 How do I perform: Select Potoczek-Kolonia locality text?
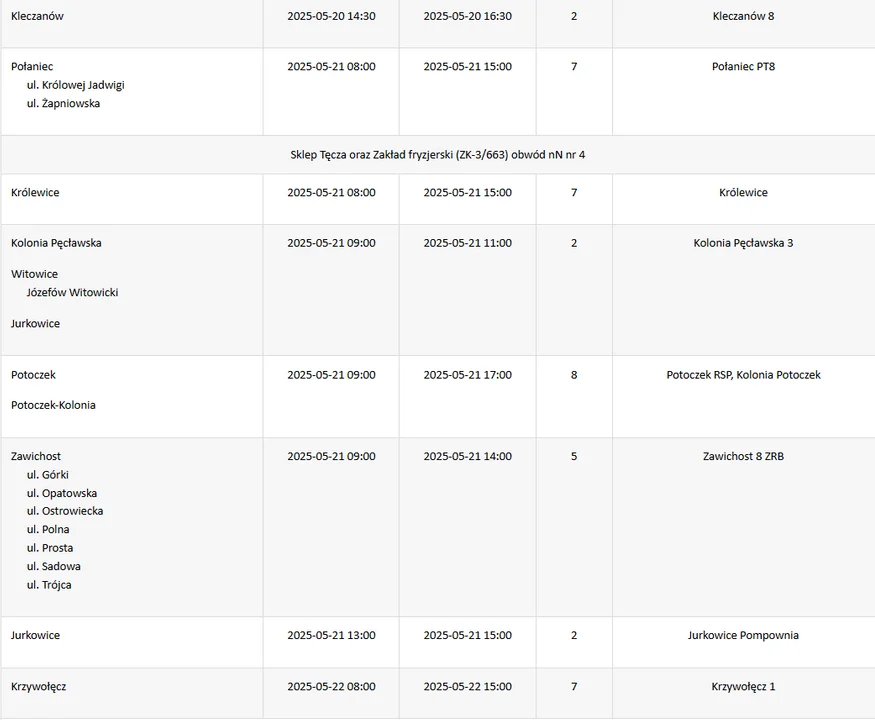click(53, 405)
